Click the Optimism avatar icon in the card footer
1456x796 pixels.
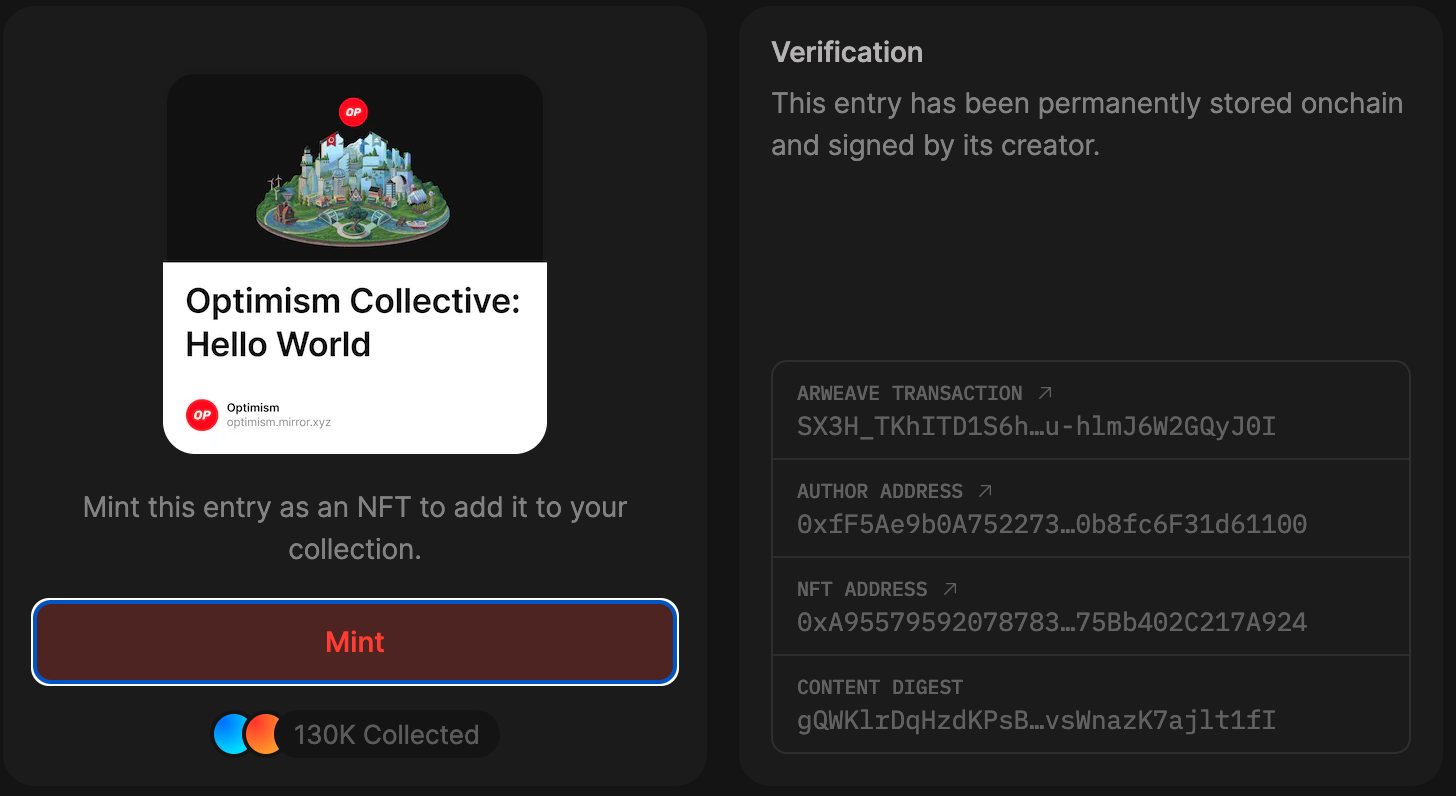(201, 414)
